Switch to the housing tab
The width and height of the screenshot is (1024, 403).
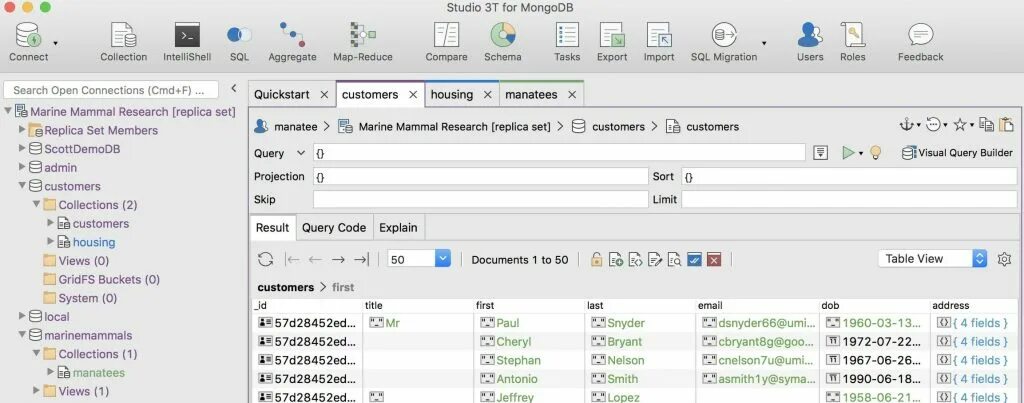[452, 95]
